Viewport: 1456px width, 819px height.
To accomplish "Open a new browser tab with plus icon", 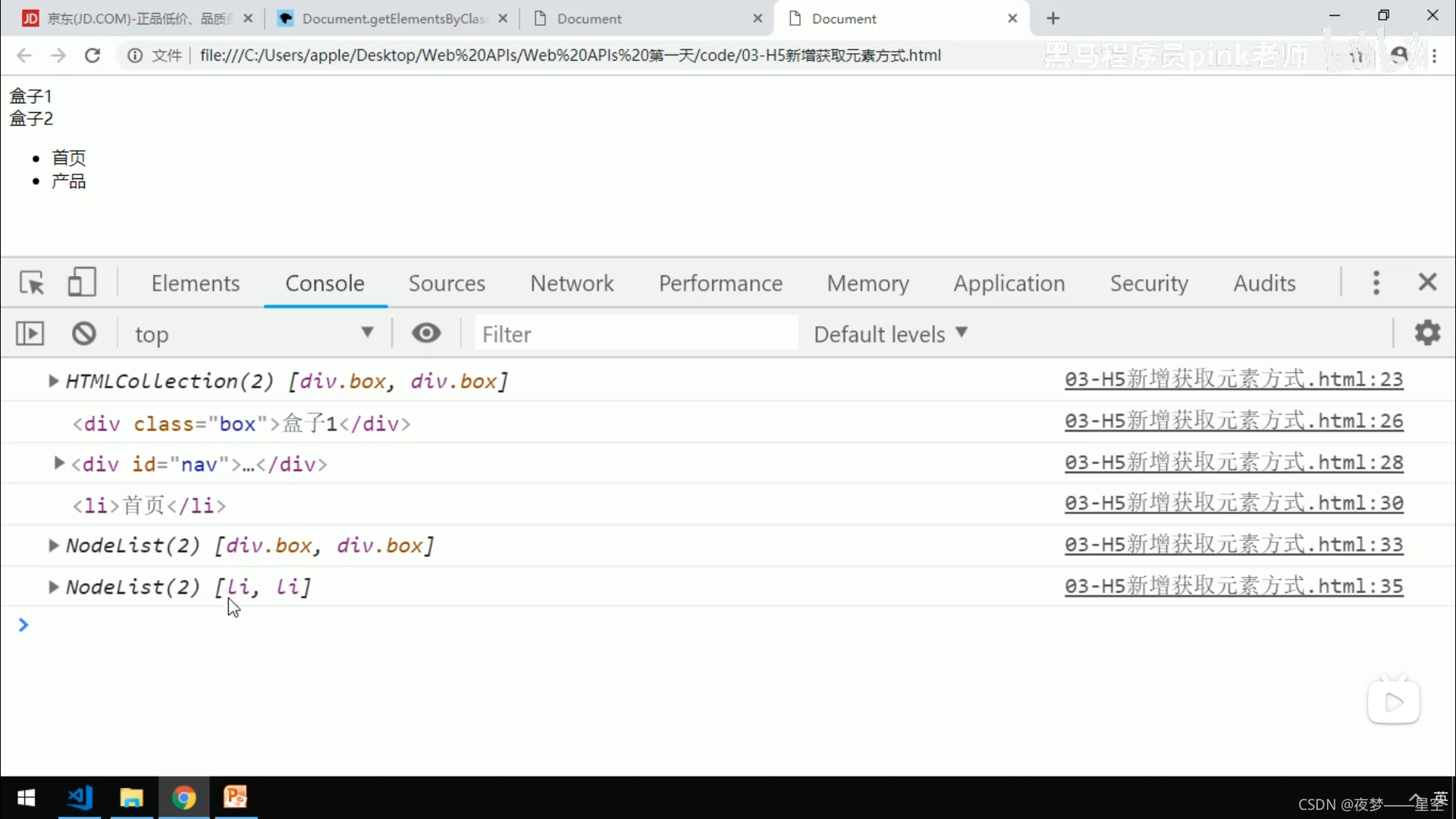I will point(1053,18).
